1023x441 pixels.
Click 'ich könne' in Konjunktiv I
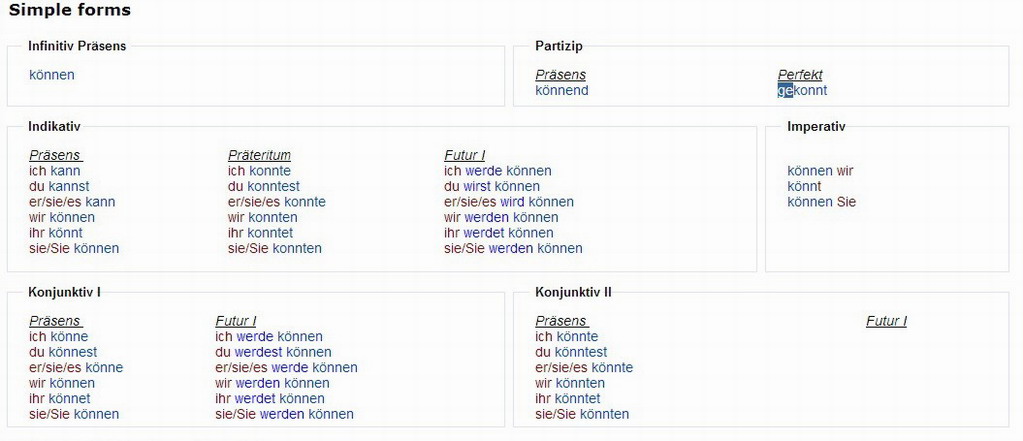[x=59, y=337]
